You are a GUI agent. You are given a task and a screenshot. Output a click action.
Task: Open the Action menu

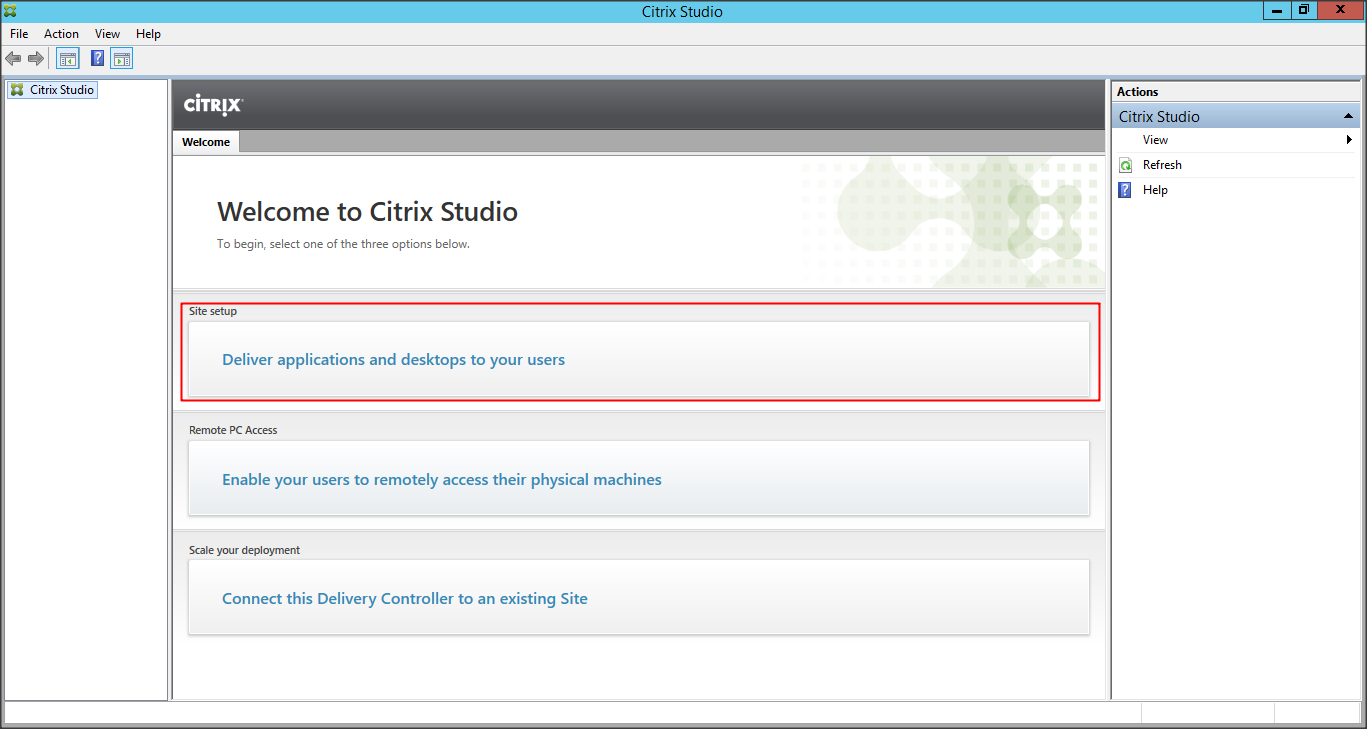(x=61, y=34)
